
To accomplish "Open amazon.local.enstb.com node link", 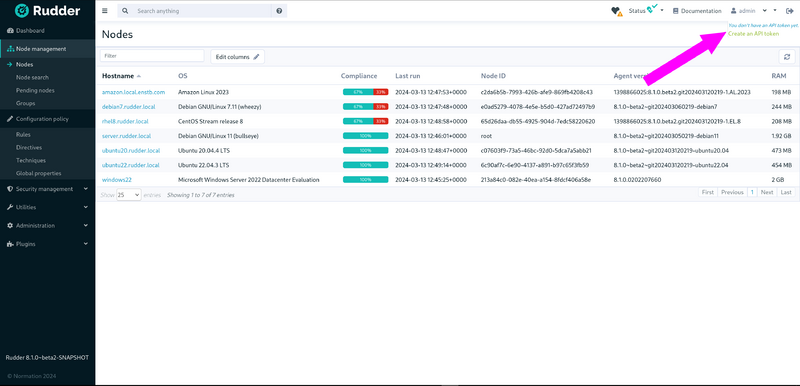I will pos(133,92).
